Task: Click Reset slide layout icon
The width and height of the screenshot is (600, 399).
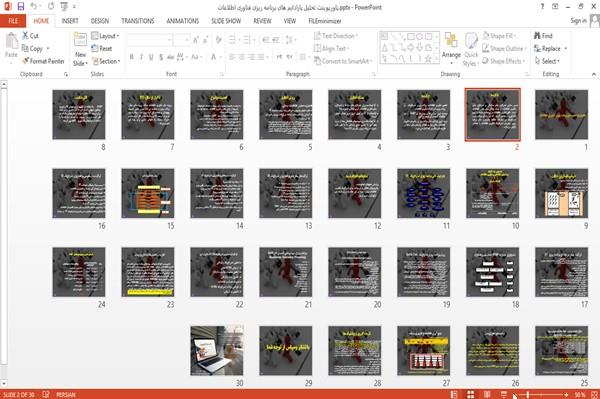Action: tap(95, 48)
